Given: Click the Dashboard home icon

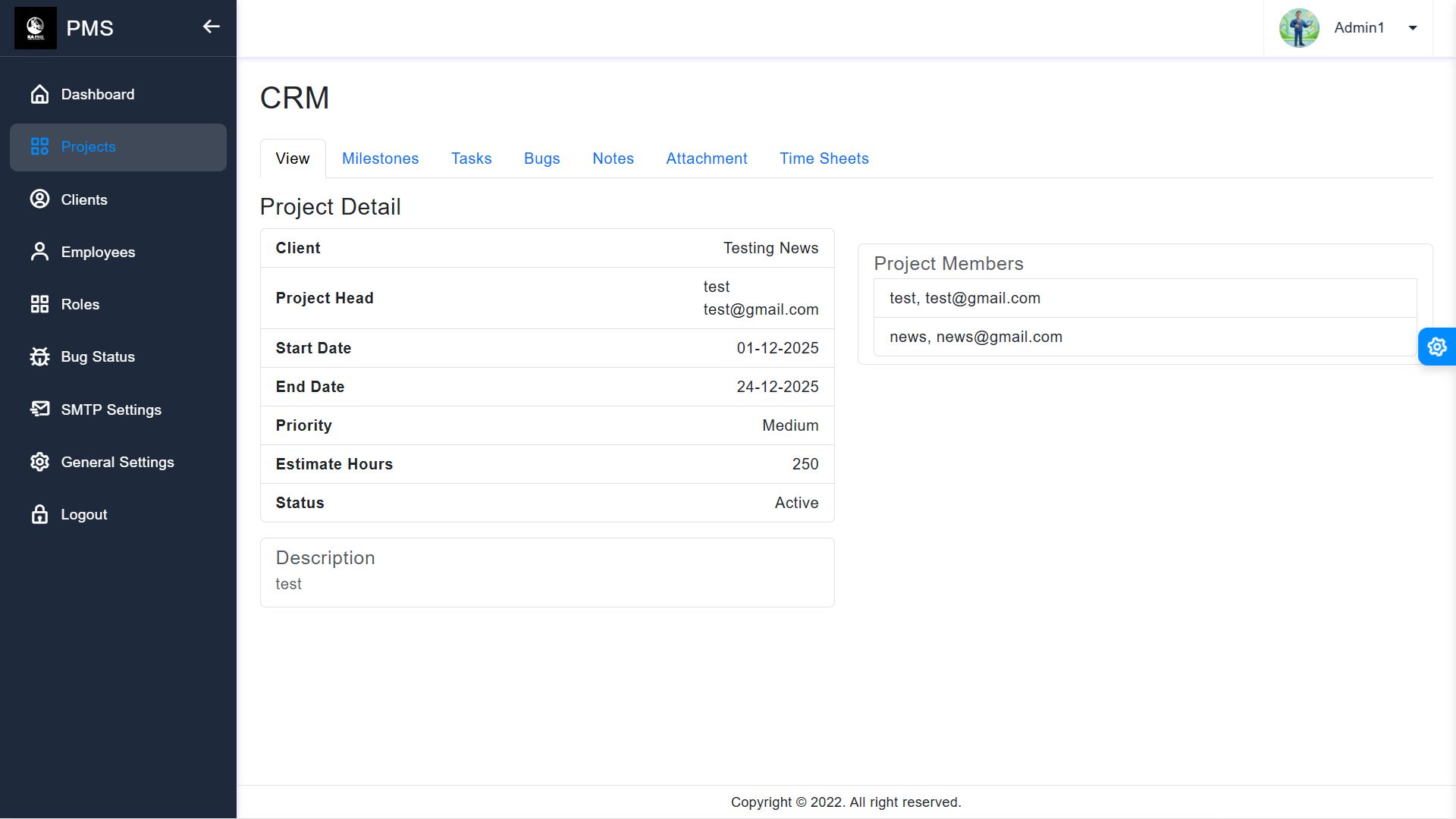Looking at the screenshot, I should tap(39, 94).
